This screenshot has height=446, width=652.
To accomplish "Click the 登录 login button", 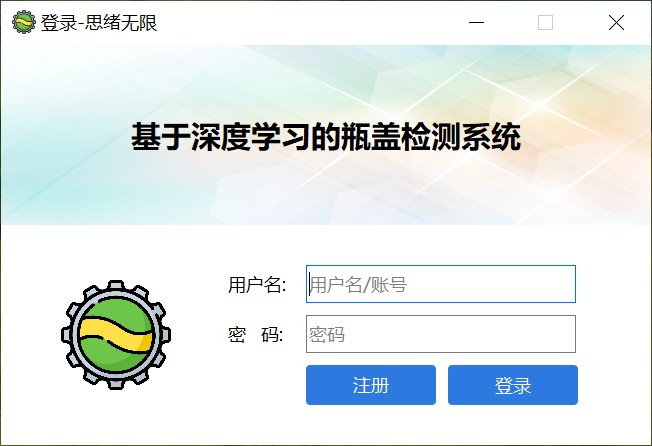I will (x=513, y=385).
